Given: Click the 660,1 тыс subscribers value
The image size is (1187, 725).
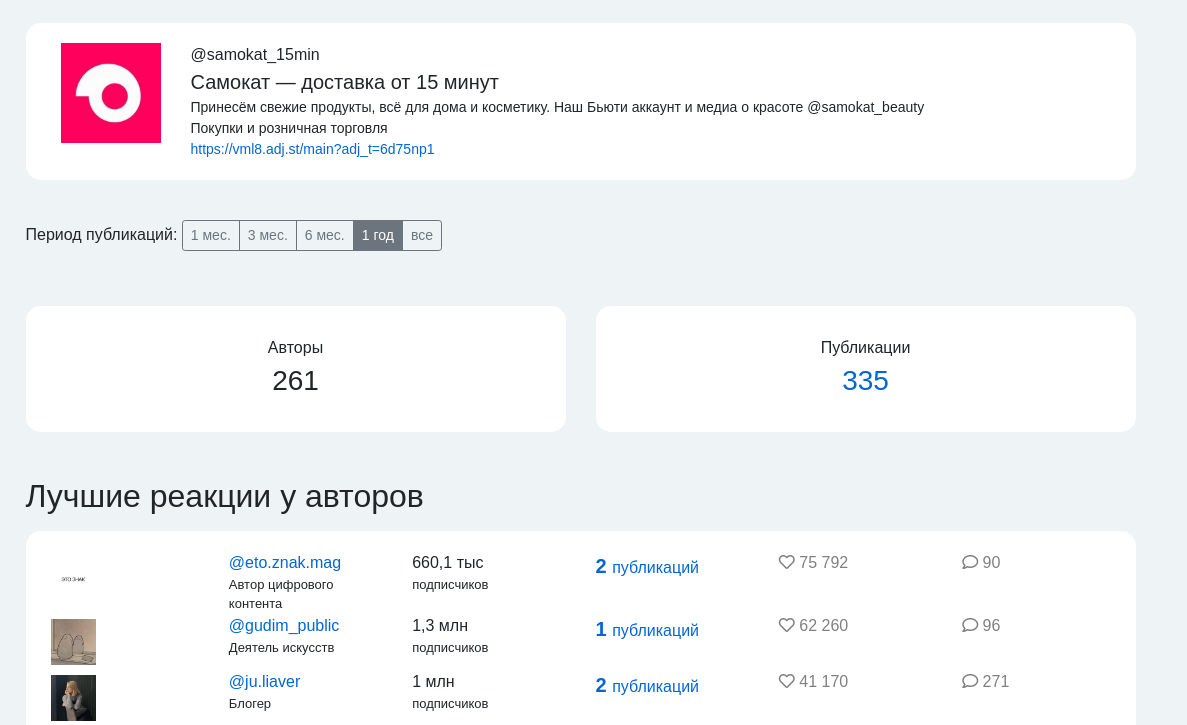Looking at the screenshot, I should point(447,562).
